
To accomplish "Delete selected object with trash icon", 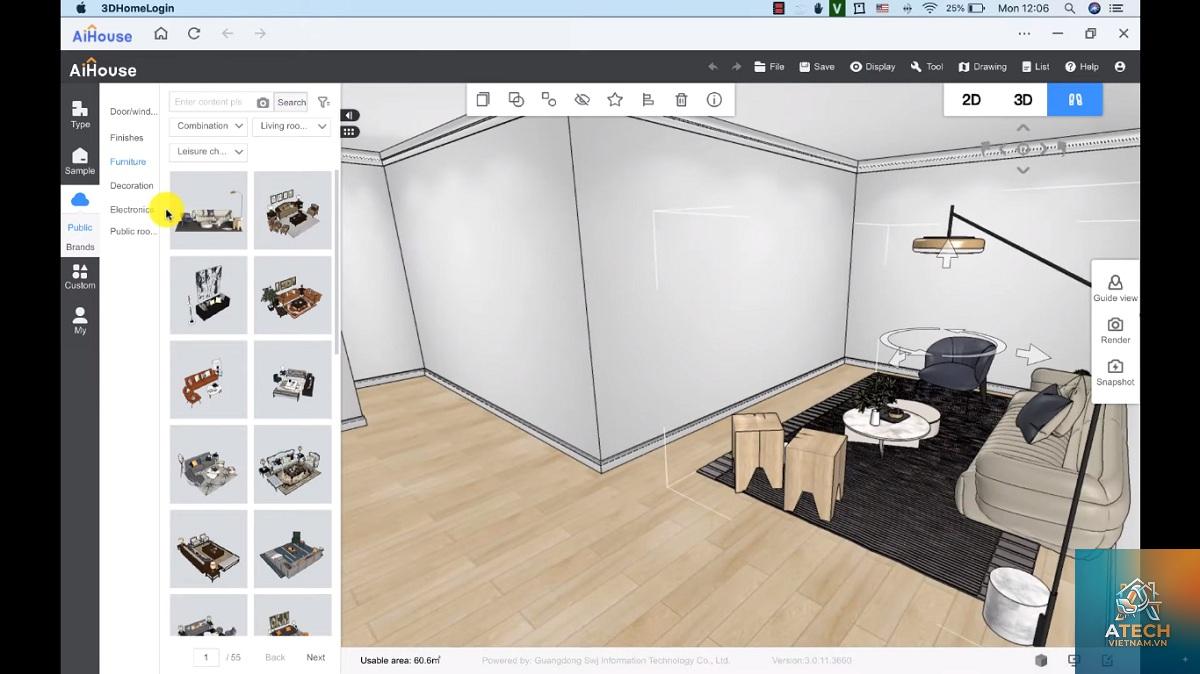I will click(681, 99).
